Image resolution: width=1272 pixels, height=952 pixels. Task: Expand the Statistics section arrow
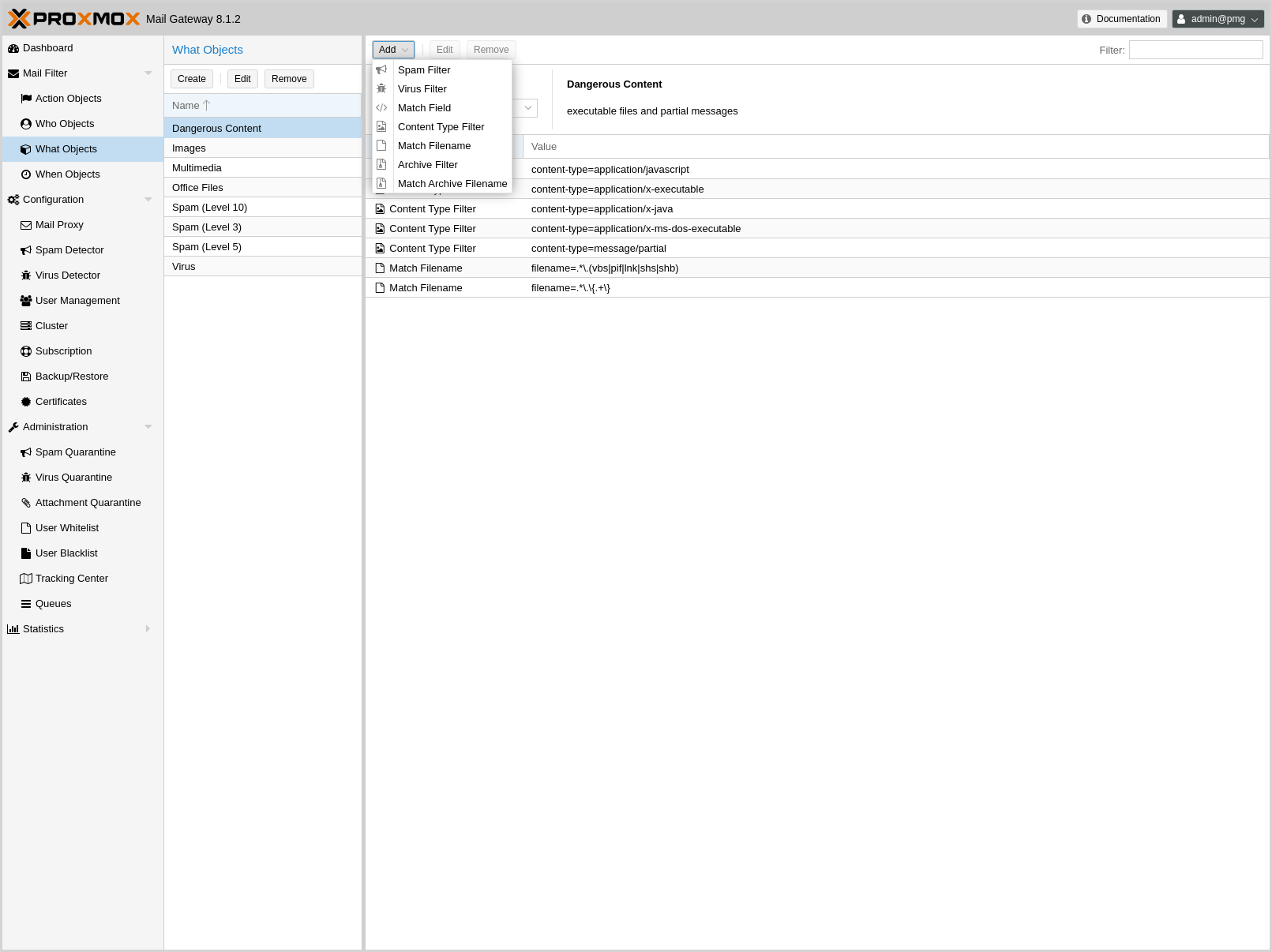click(148, 629)
